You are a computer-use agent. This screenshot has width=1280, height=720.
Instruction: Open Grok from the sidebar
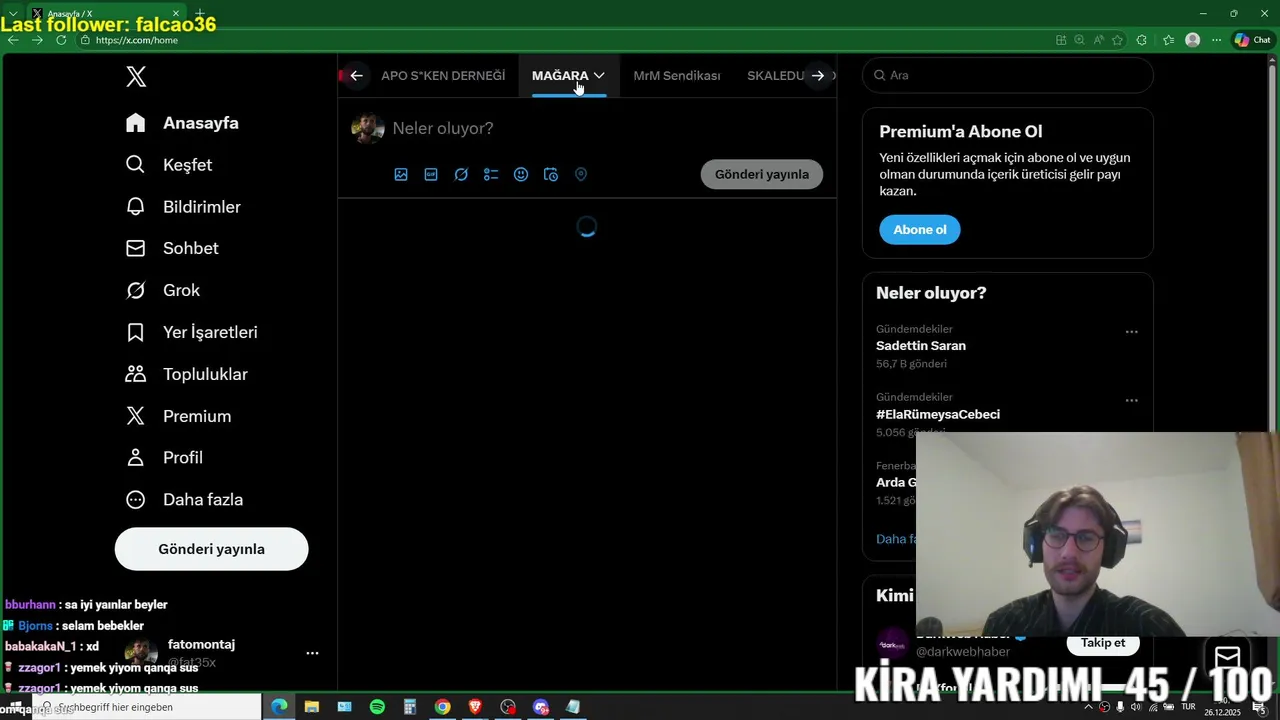coord(163,290)
